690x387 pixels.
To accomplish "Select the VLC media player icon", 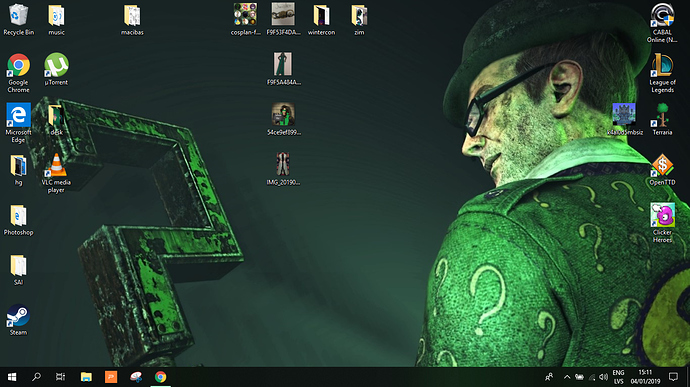I will pos(56,173).
